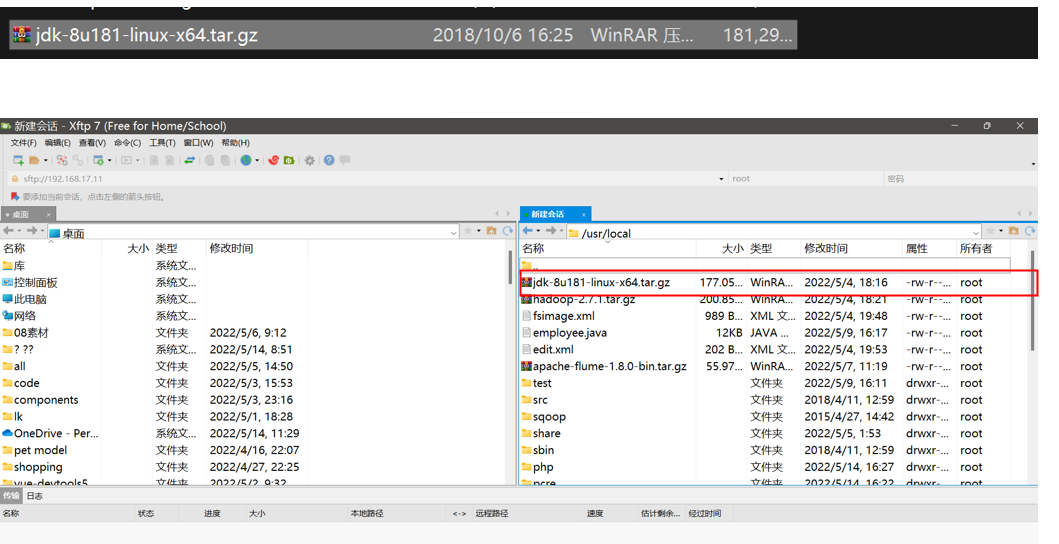Click the green Xftp toolbar icon

pos(289,160)
